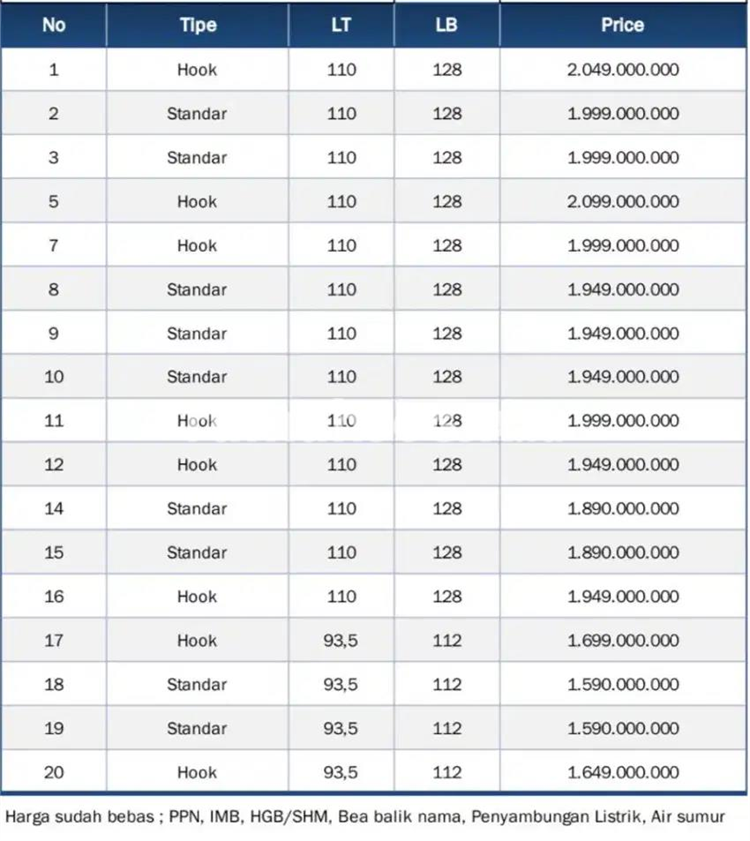This screenshot has height=841, width=750.
Task: Click the 1.699.000.000 price for unit 17
Action: [x=623, y=640]
